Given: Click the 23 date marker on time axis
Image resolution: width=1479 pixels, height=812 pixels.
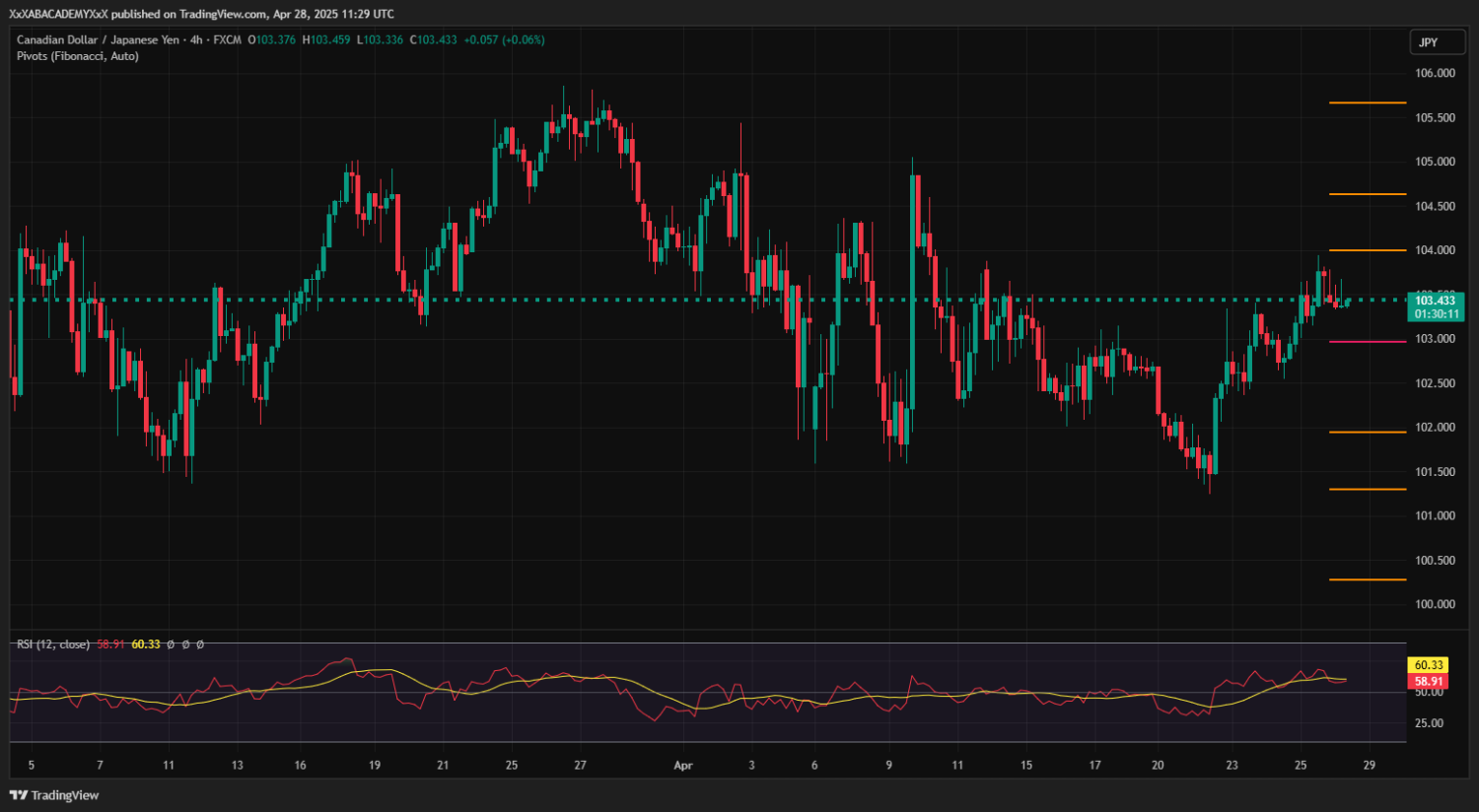Looking at the screenshot, I should point(1232,766).
